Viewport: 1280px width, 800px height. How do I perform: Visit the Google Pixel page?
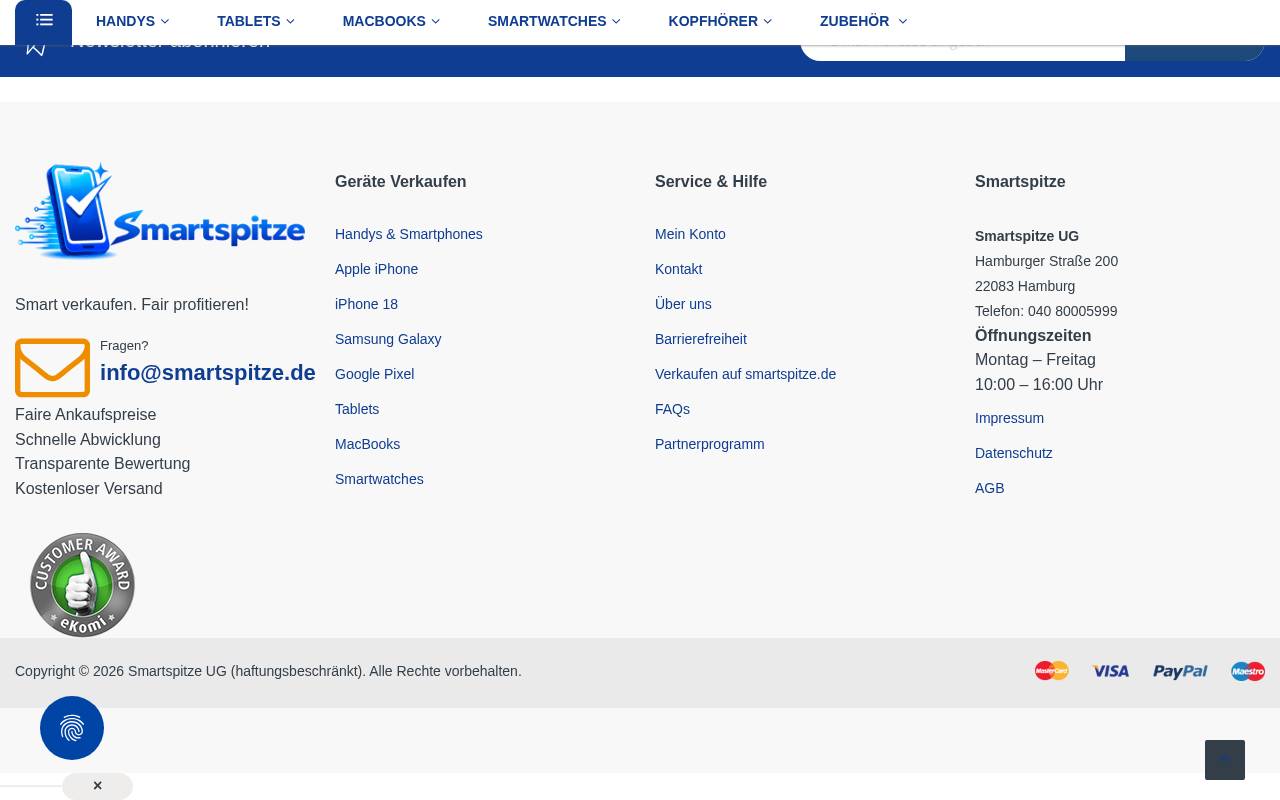(374, 374)
